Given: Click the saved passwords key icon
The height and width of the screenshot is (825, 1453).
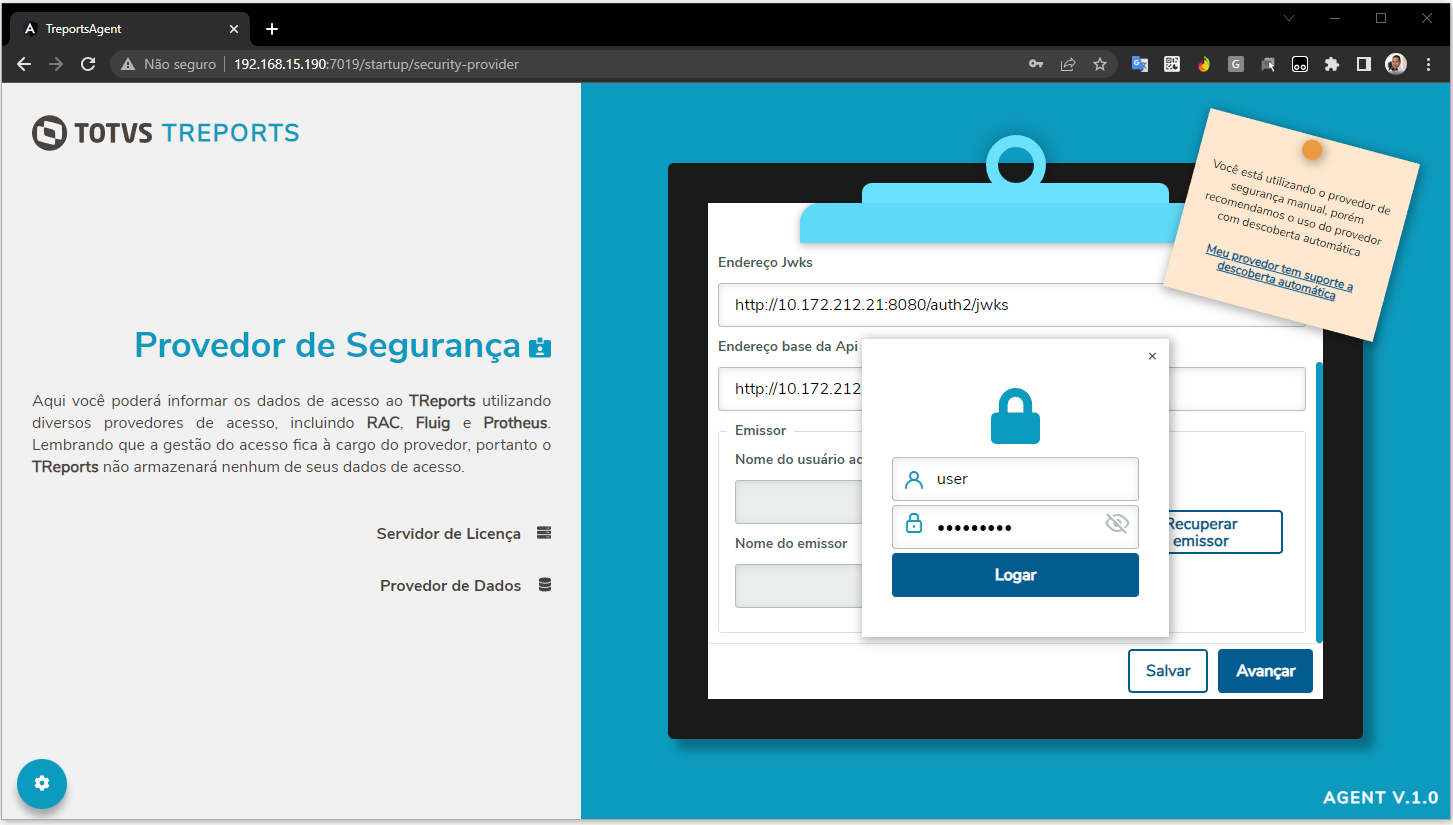Looking at the screenshot, I should (1036, 64).
